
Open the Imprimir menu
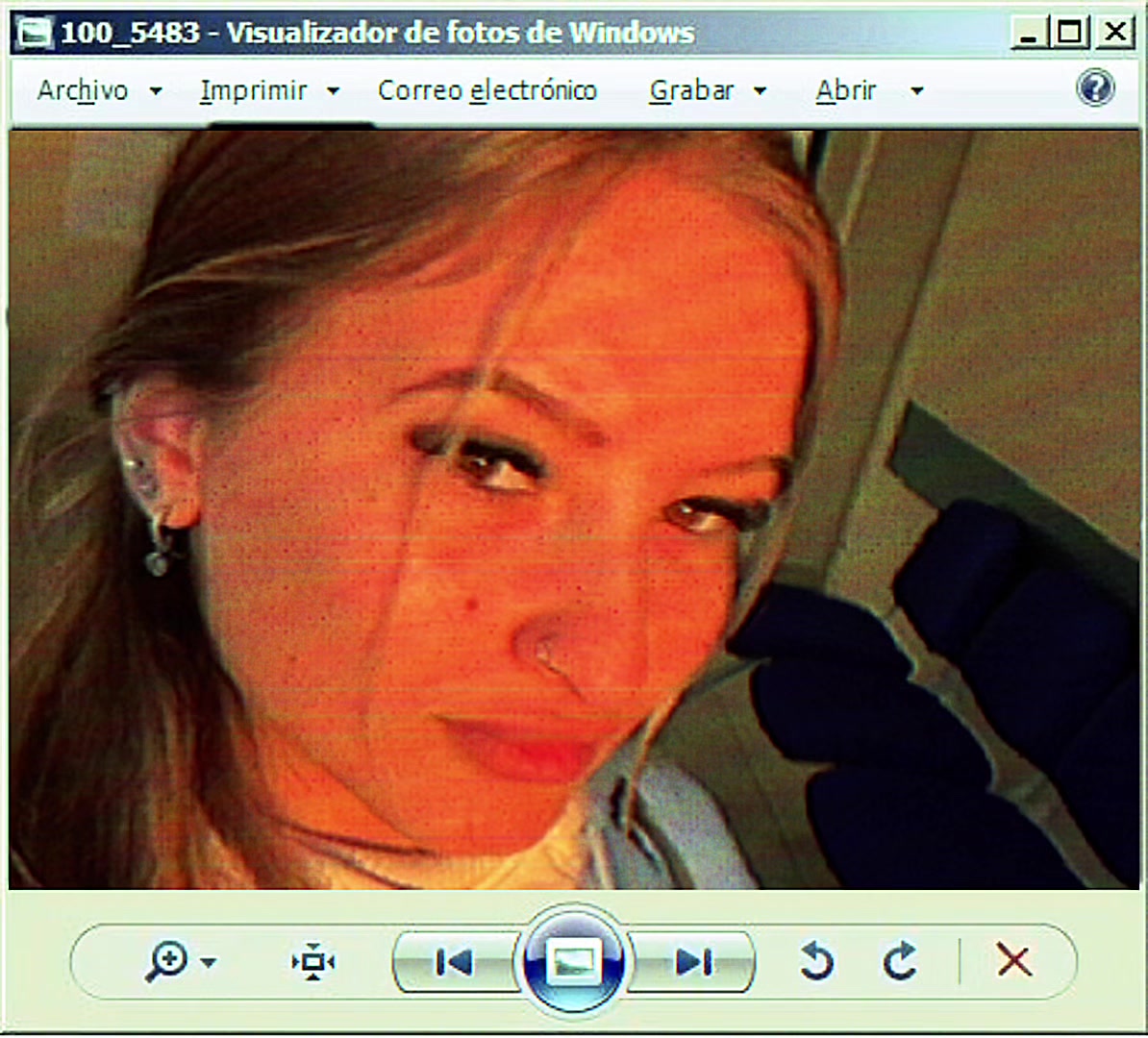click(x=253, y=90)
